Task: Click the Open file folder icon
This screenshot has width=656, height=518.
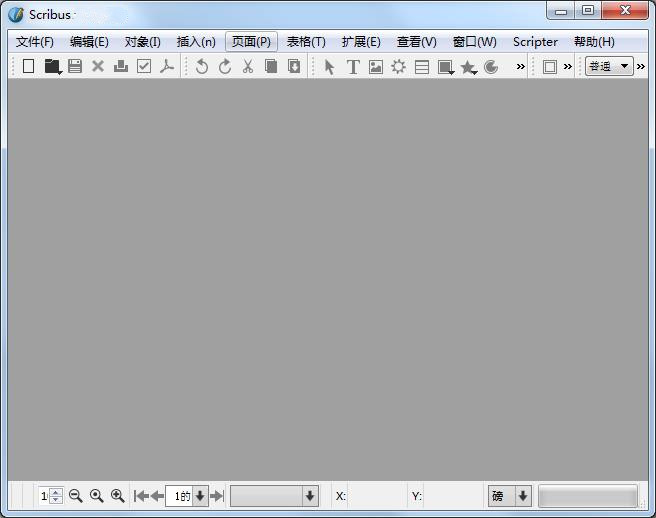Action: (52, 67)
